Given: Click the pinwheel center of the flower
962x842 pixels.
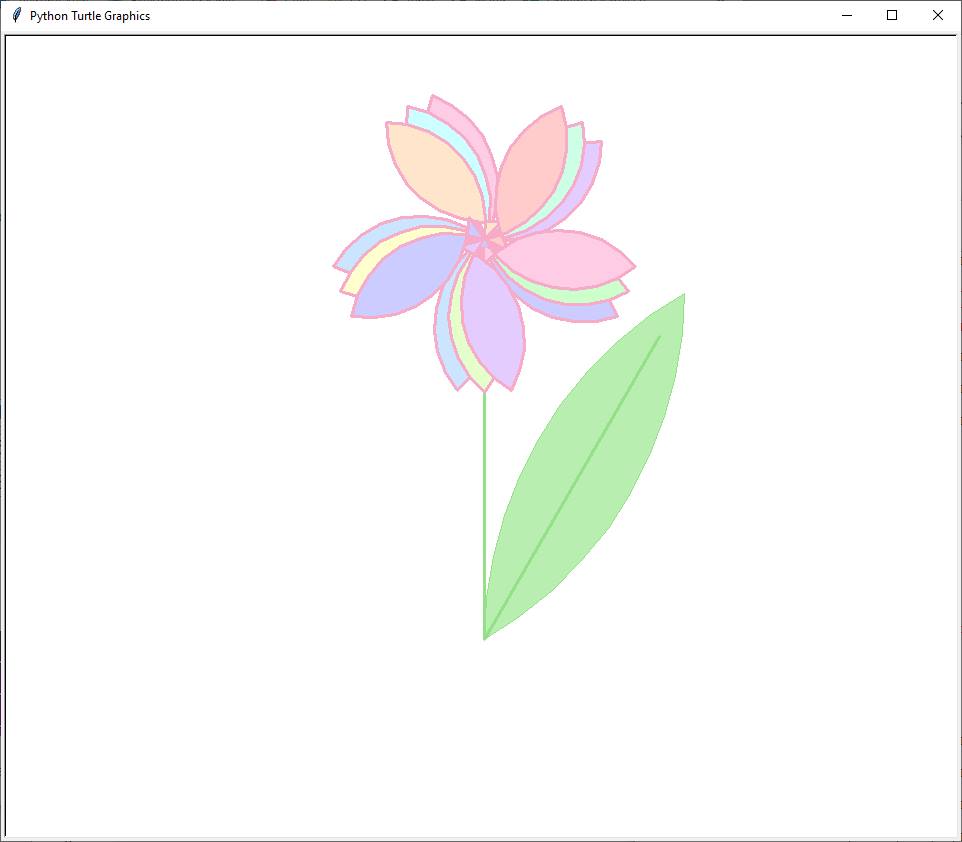Looking at the screenshot, I should click(x=485, y=242).
